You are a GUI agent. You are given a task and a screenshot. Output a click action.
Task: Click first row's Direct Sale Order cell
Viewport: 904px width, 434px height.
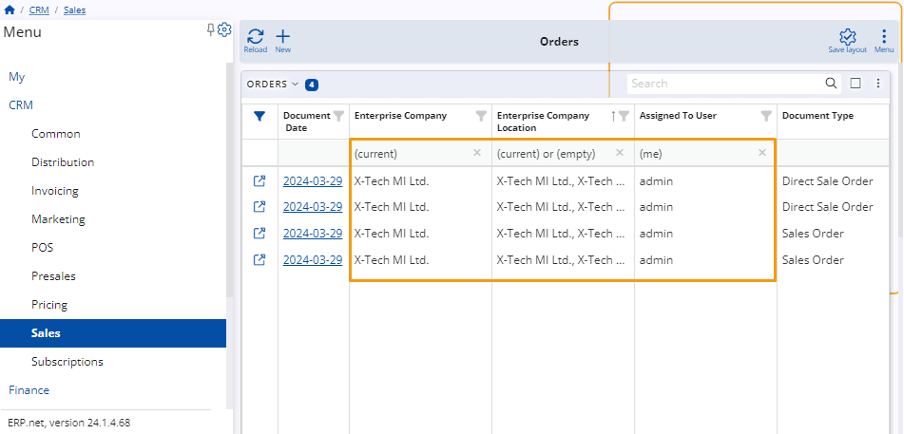pos(827,181)
